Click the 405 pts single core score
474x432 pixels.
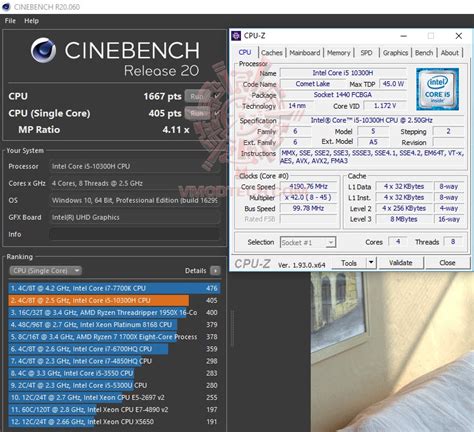165,113
